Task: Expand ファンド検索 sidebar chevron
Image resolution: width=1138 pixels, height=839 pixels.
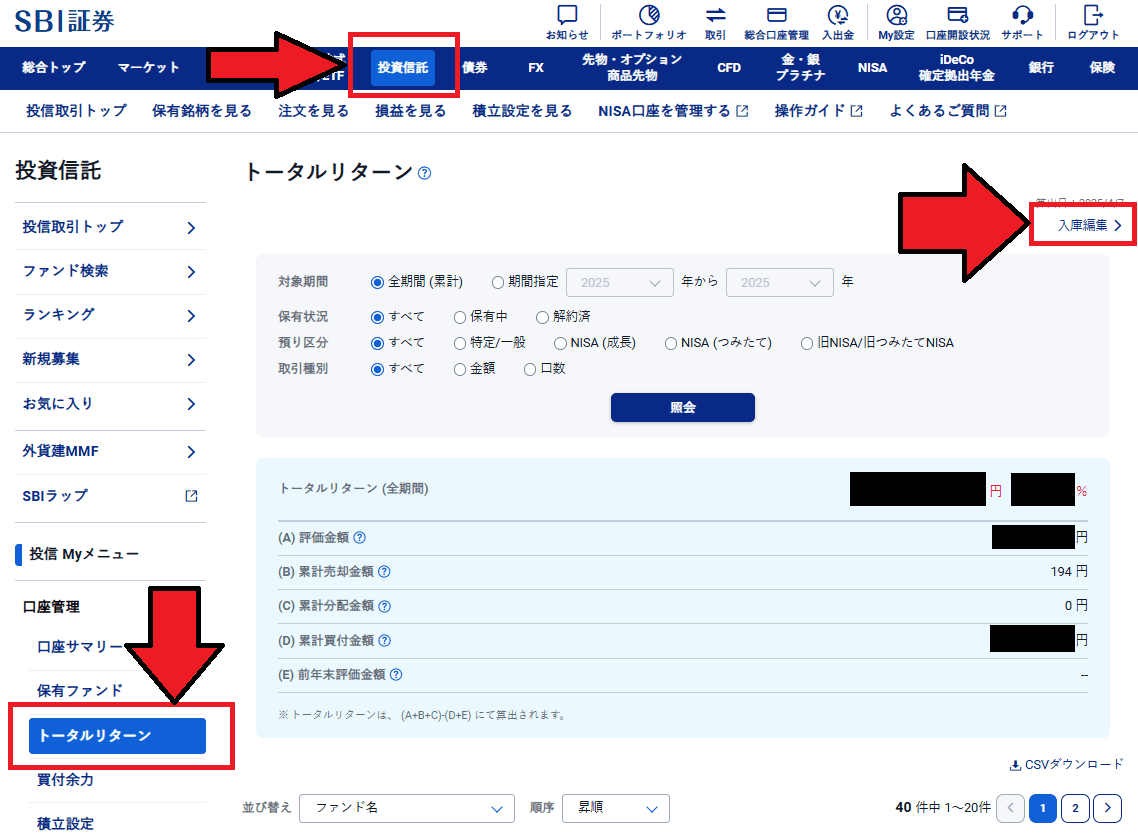Action: tap(191, 272)
